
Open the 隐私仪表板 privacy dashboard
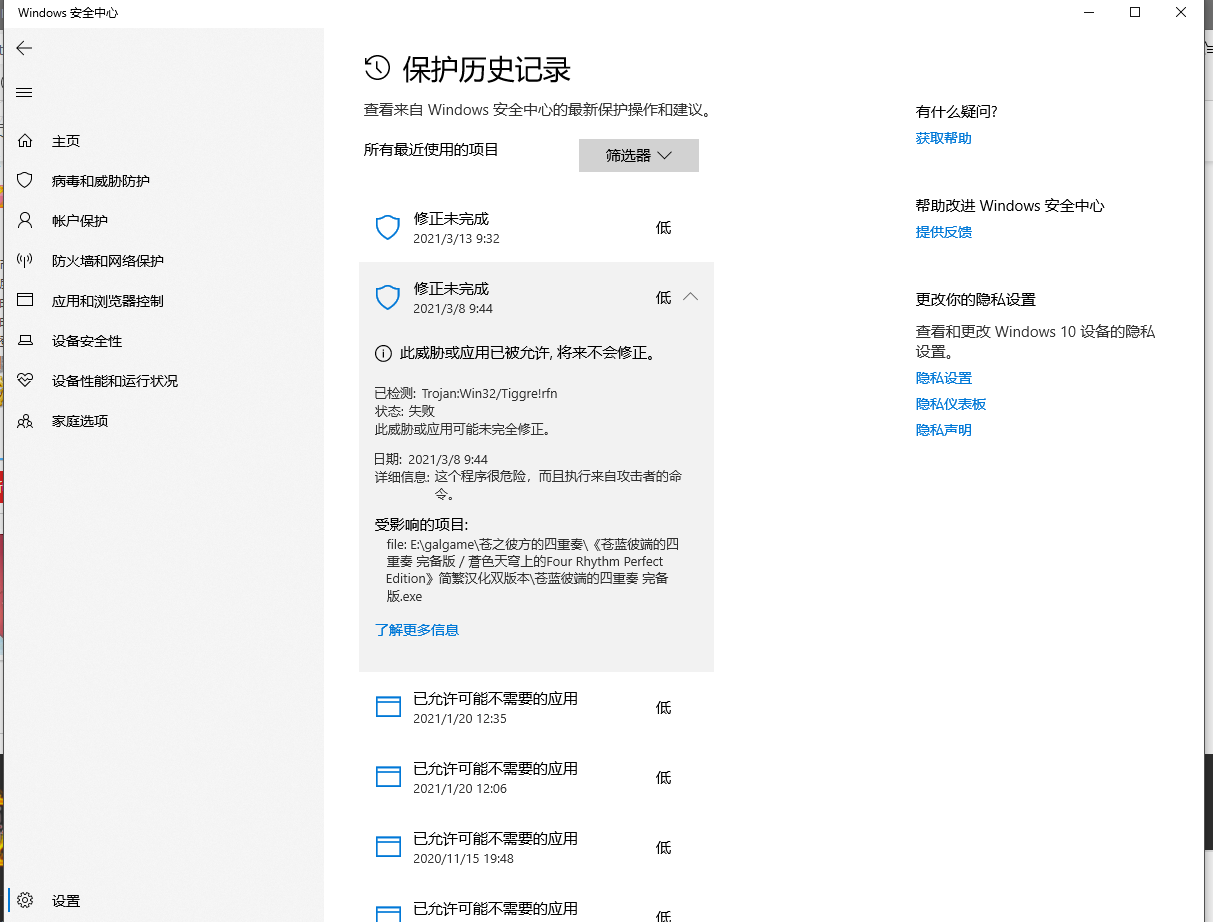951,404
